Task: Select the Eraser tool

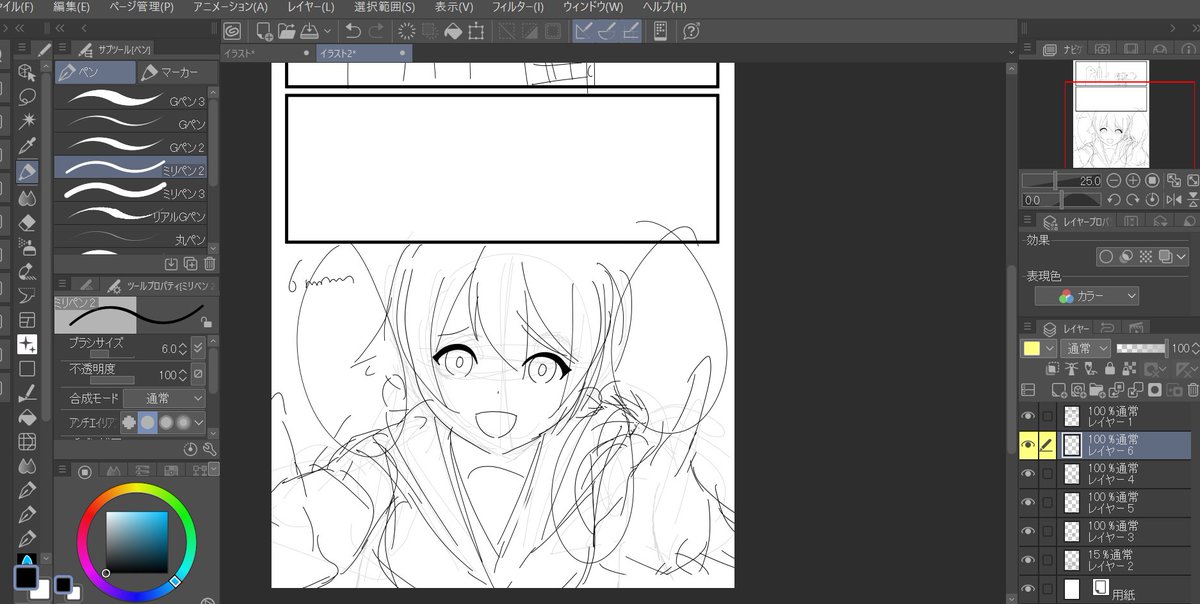Action: tap(27, 221)
